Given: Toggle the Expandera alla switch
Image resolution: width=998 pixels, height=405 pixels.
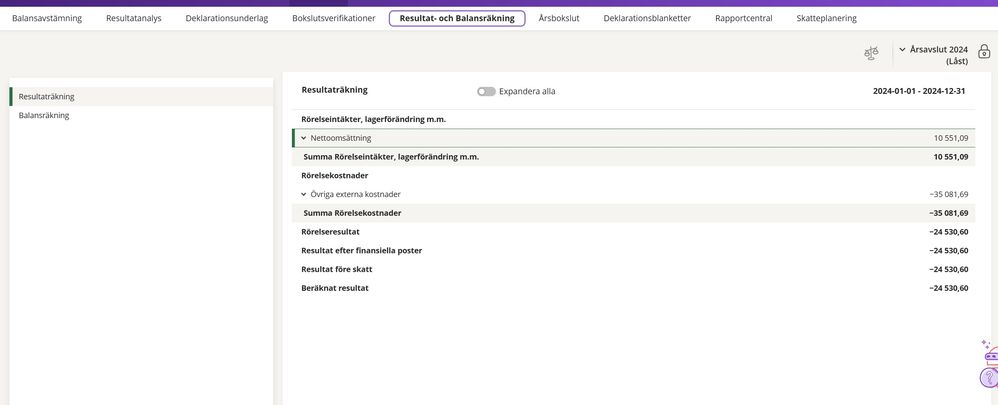Looking at the screenshot, I should [486, 91].
